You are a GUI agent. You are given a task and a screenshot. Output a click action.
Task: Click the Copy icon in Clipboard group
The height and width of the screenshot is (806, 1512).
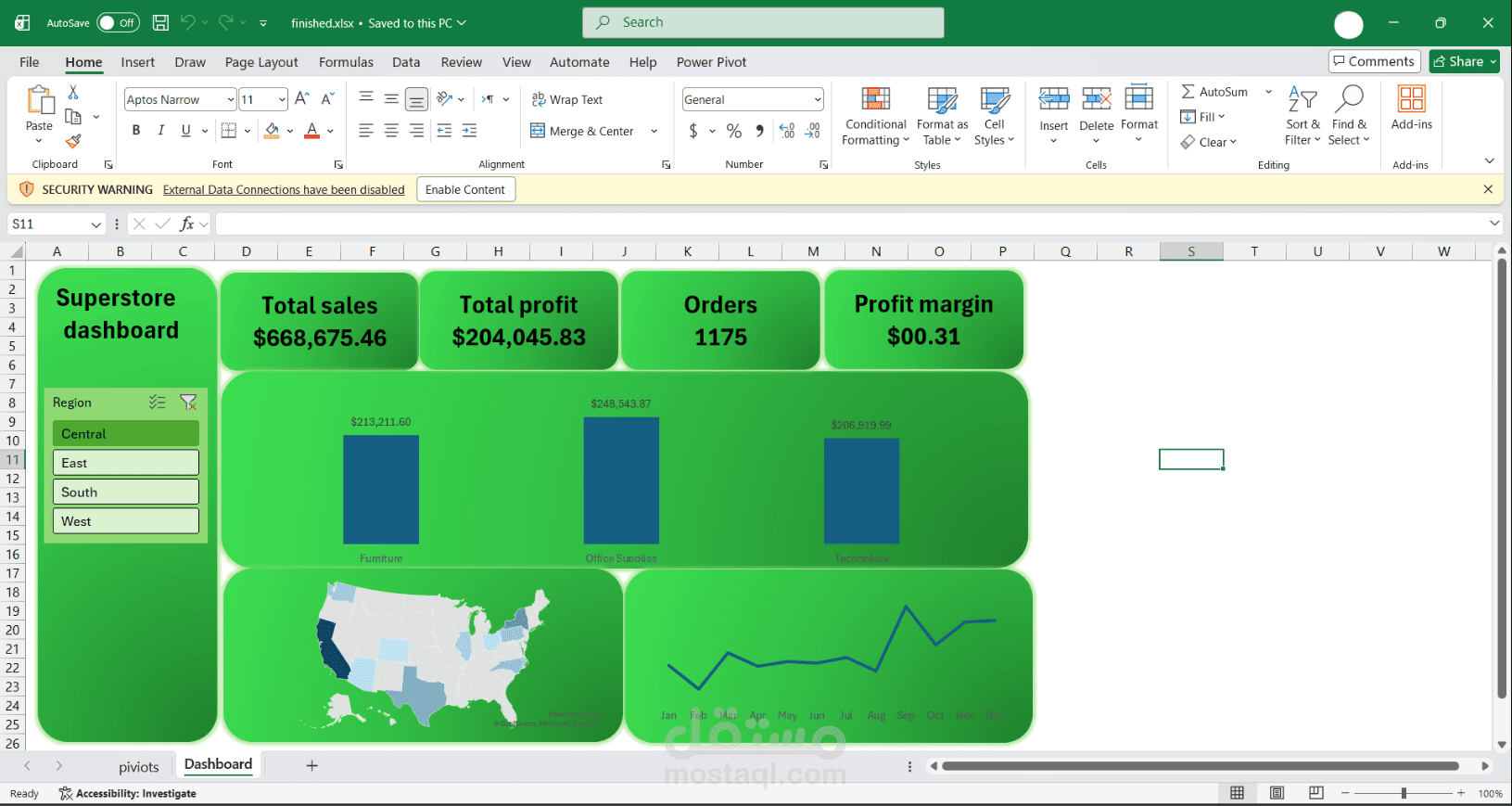click(73, 117)
